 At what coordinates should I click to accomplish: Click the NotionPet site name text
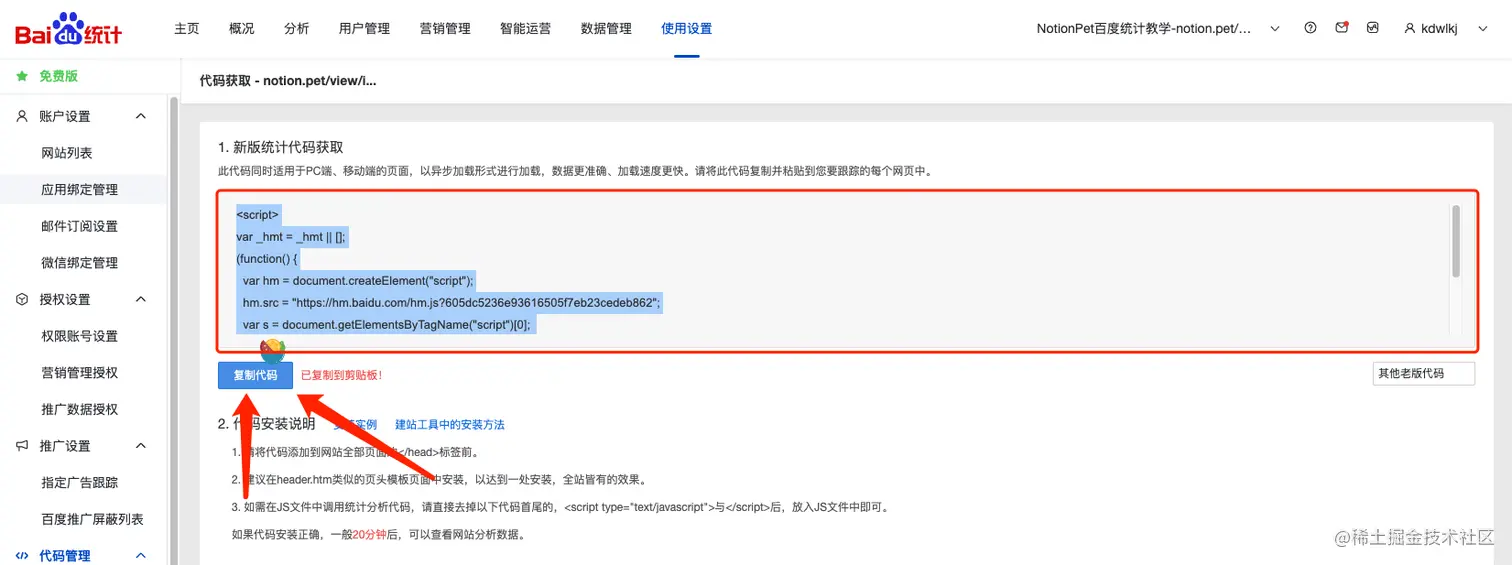tap(1144, 29)
